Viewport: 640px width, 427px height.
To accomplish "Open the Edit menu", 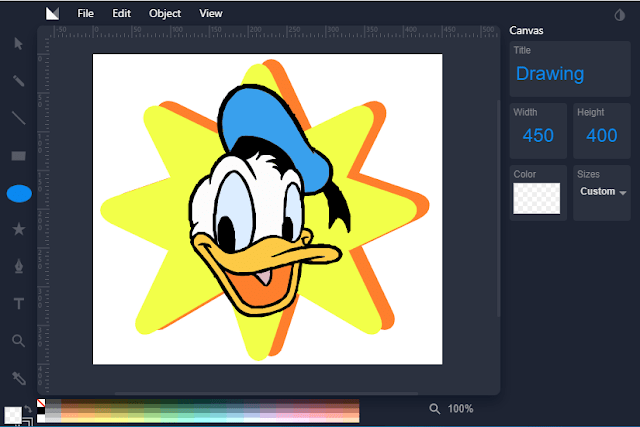I will click(x=121, y=13).
